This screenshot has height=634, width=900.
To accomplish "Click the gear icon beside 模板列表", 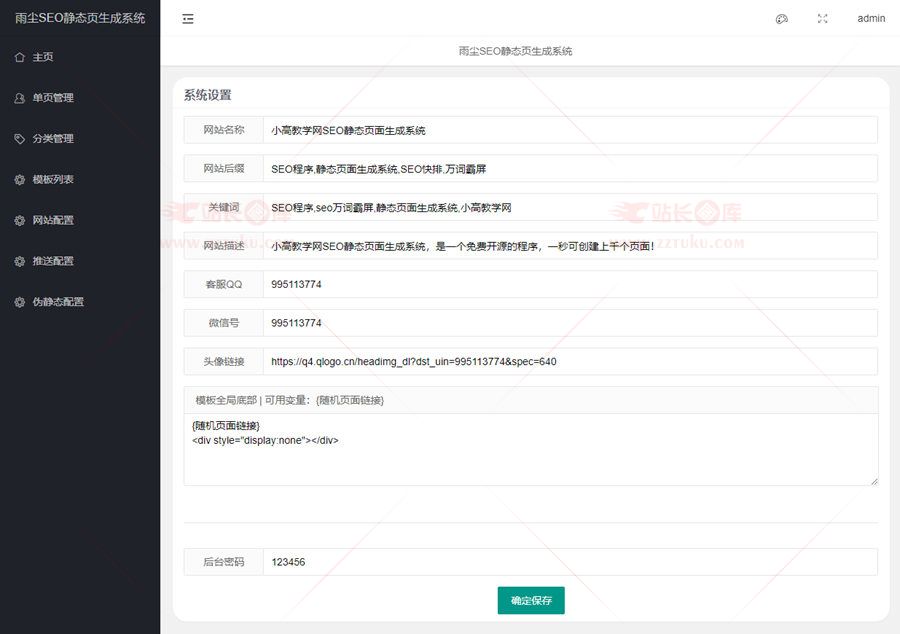I will click(20, 180).
